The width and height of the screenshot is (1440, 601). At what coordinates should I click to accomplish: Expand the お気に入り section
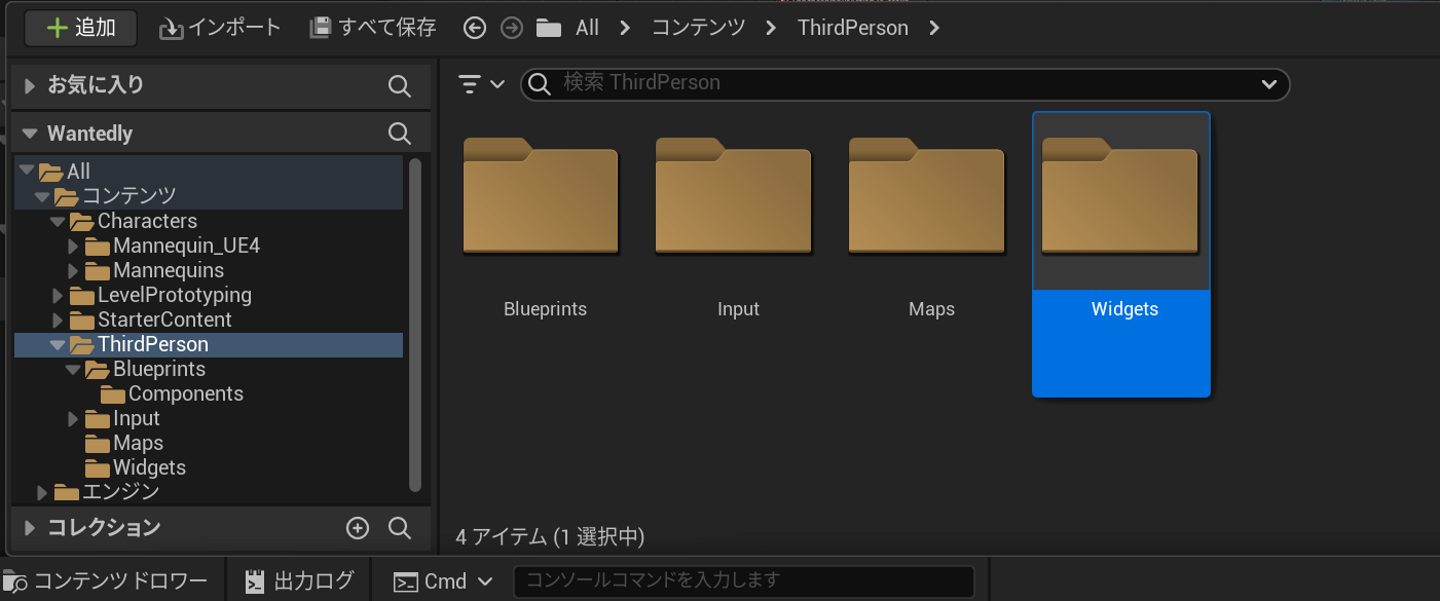30,86
